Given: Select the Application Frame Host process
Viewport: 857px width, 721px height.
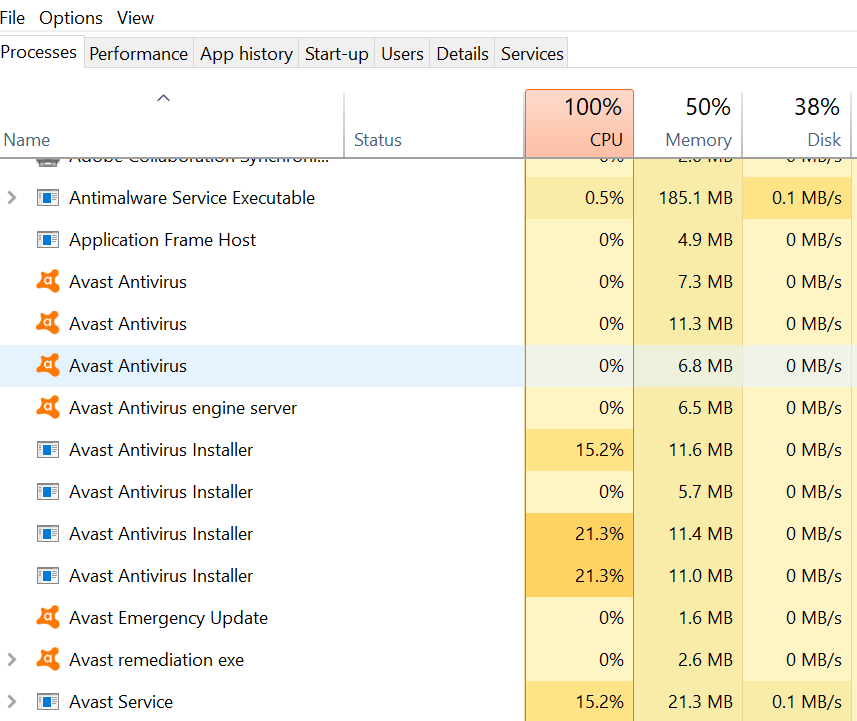Looking at the screenshot, I should (162, 240).
